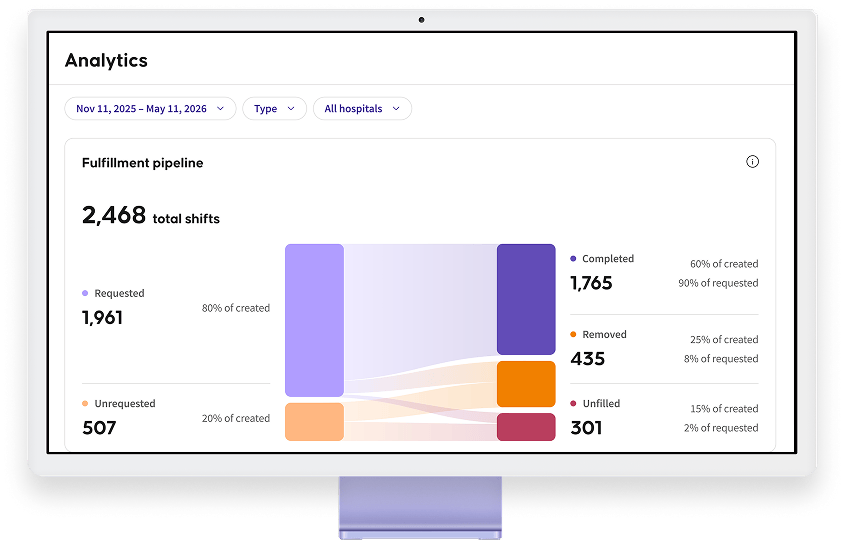Click the crimson Unfilled bar in chart

tap(526, 427)
